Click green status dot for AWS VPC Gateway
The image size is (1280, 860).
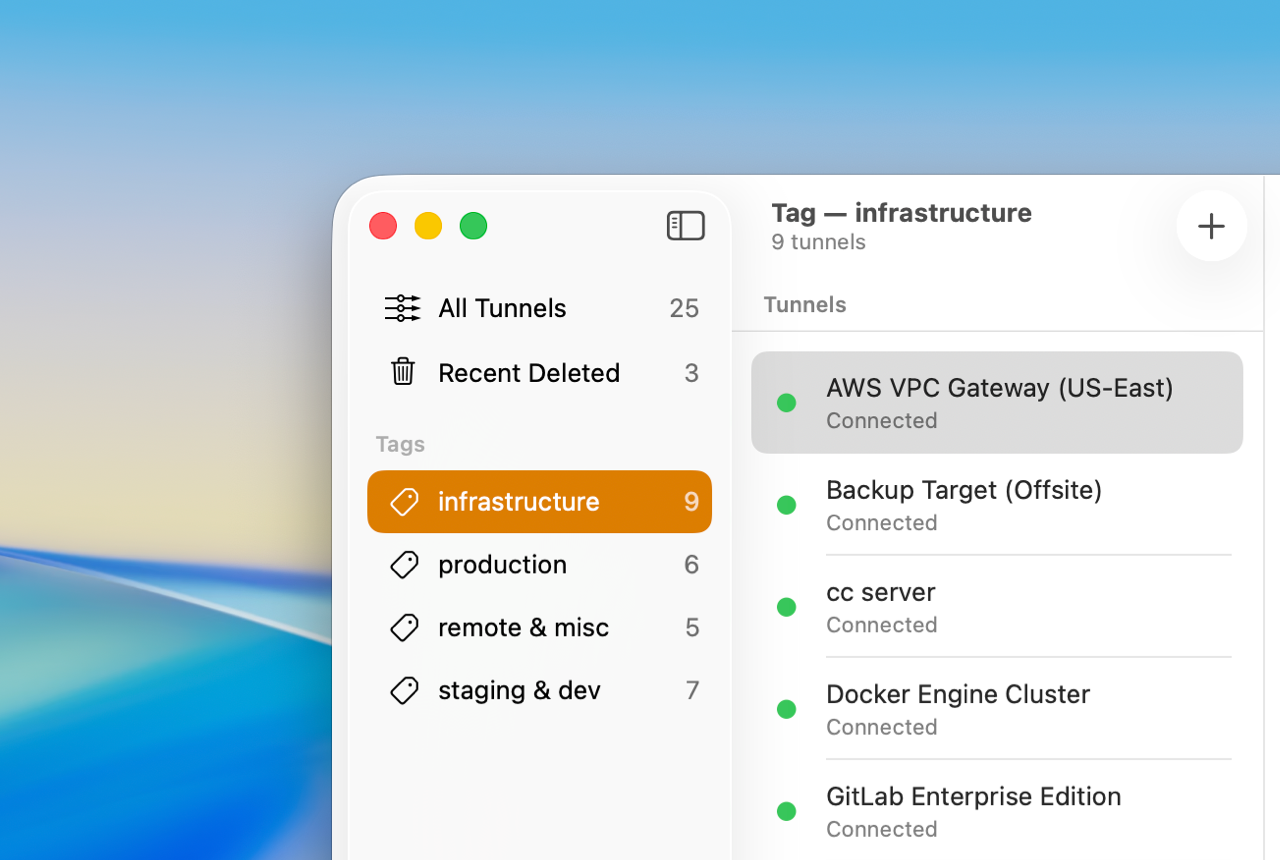pyautogui.click(x=786, y=403)
